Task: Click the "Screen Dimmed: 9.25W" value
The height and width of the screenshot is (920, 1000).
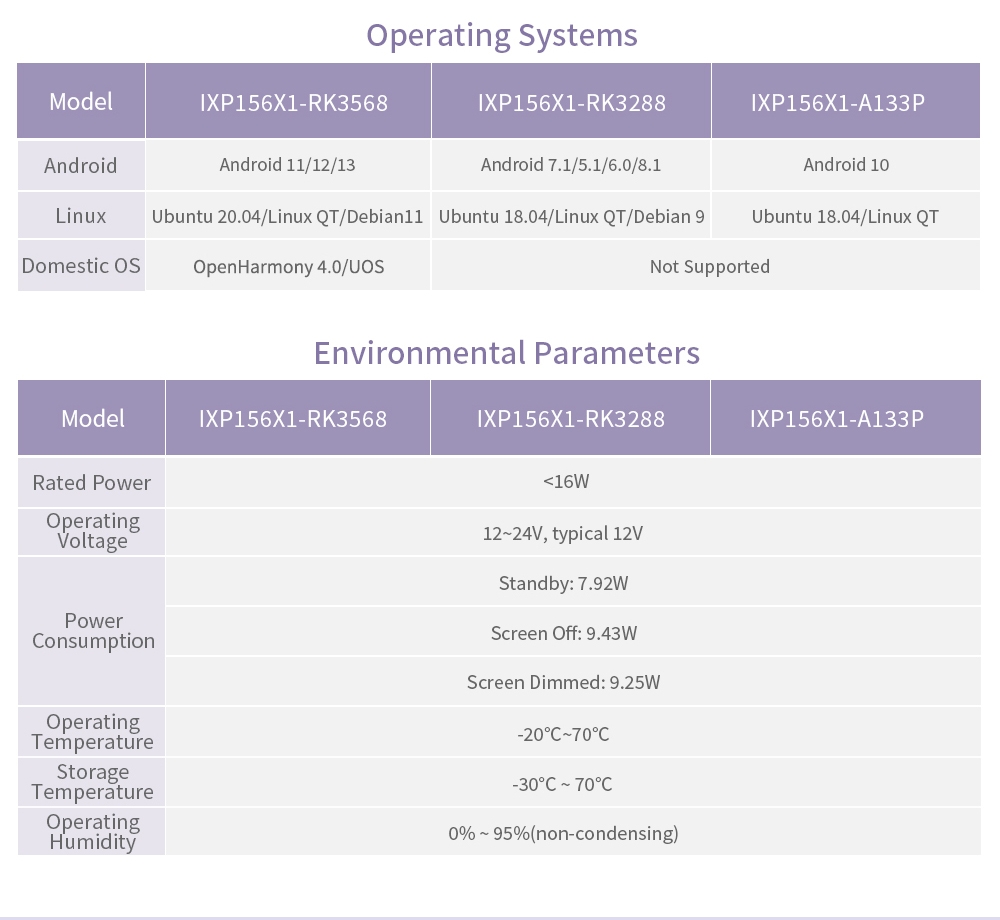Action: click(563, 682)
